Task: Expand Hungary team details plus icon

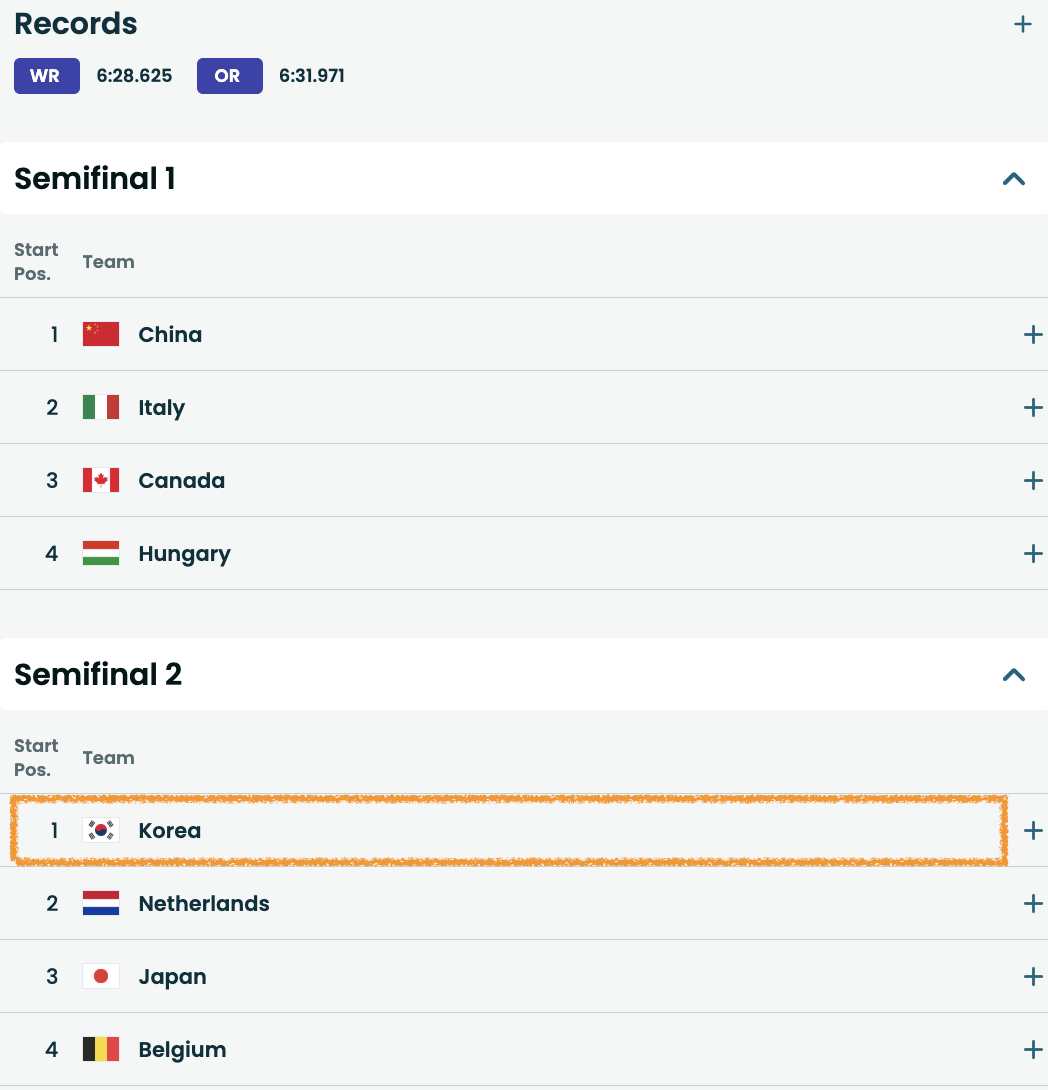Action: (x=1033, y=554)
